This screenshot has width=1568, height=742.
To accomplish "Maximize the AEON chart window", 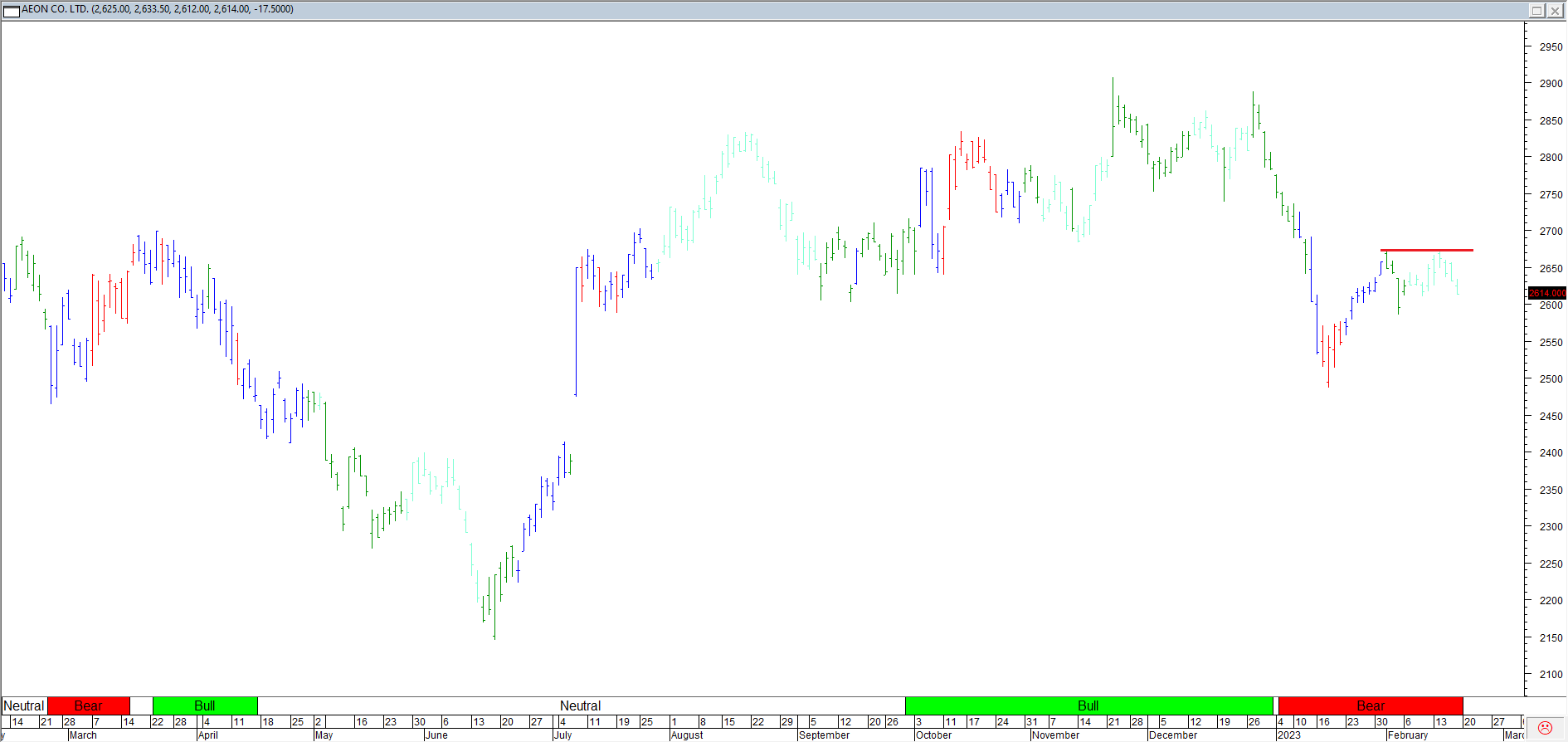I will point(1536,10).
